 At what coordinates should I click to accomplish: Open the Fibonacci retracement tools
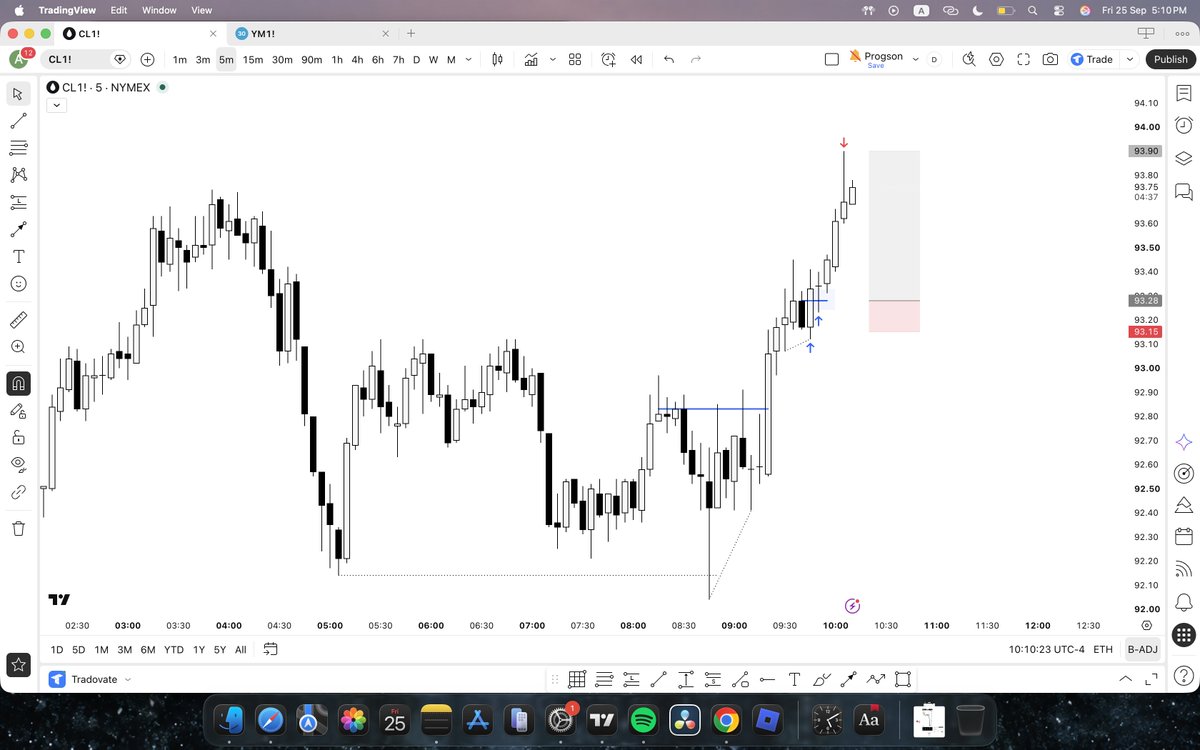[18, 148]
